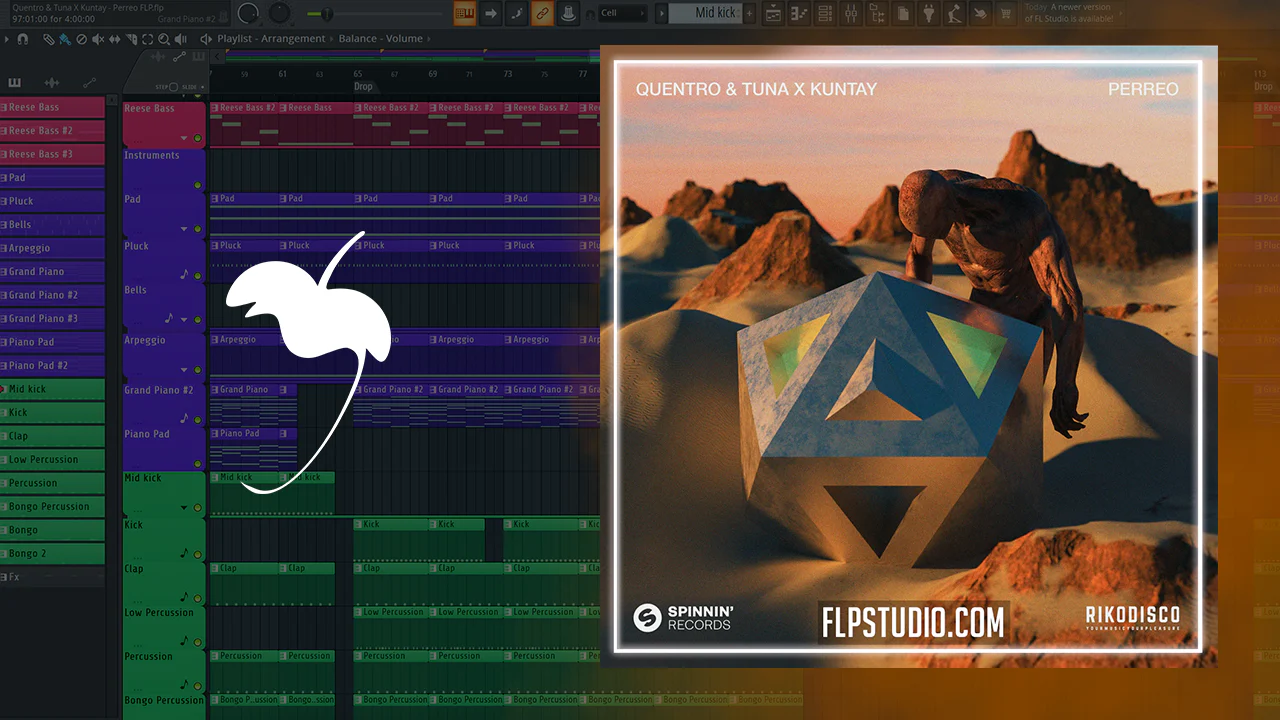Mute the Pad track
The width and height of the screenshot is (1280, 720).
[198, 229]
